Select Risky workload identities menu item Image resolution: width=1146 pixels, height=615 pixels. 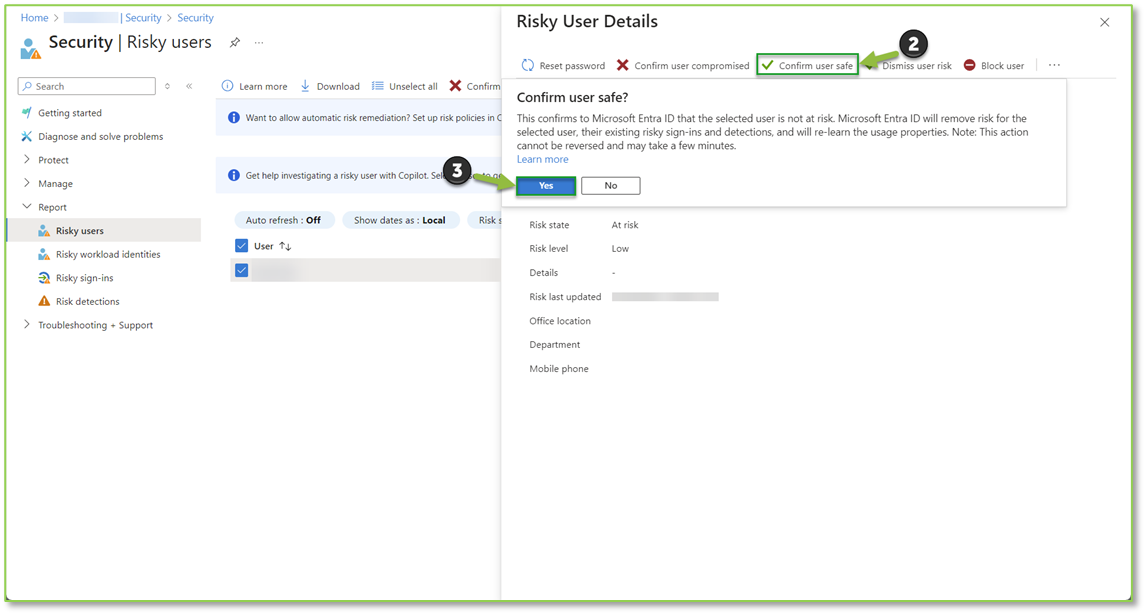(x=107, y=254)
